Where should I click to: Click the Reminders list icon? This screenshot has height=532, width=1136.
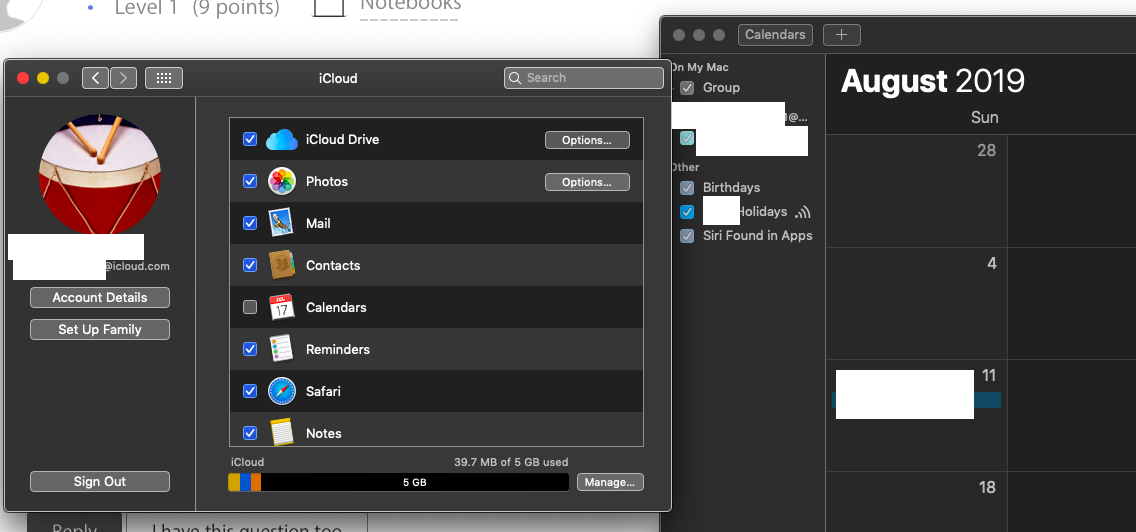281,349
